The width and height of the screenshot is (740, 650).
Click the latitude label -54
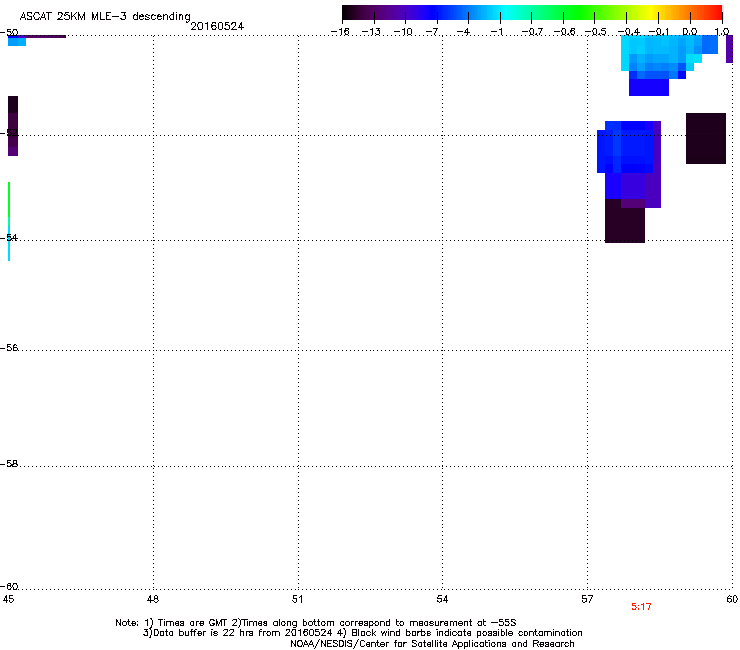point(9,237)
